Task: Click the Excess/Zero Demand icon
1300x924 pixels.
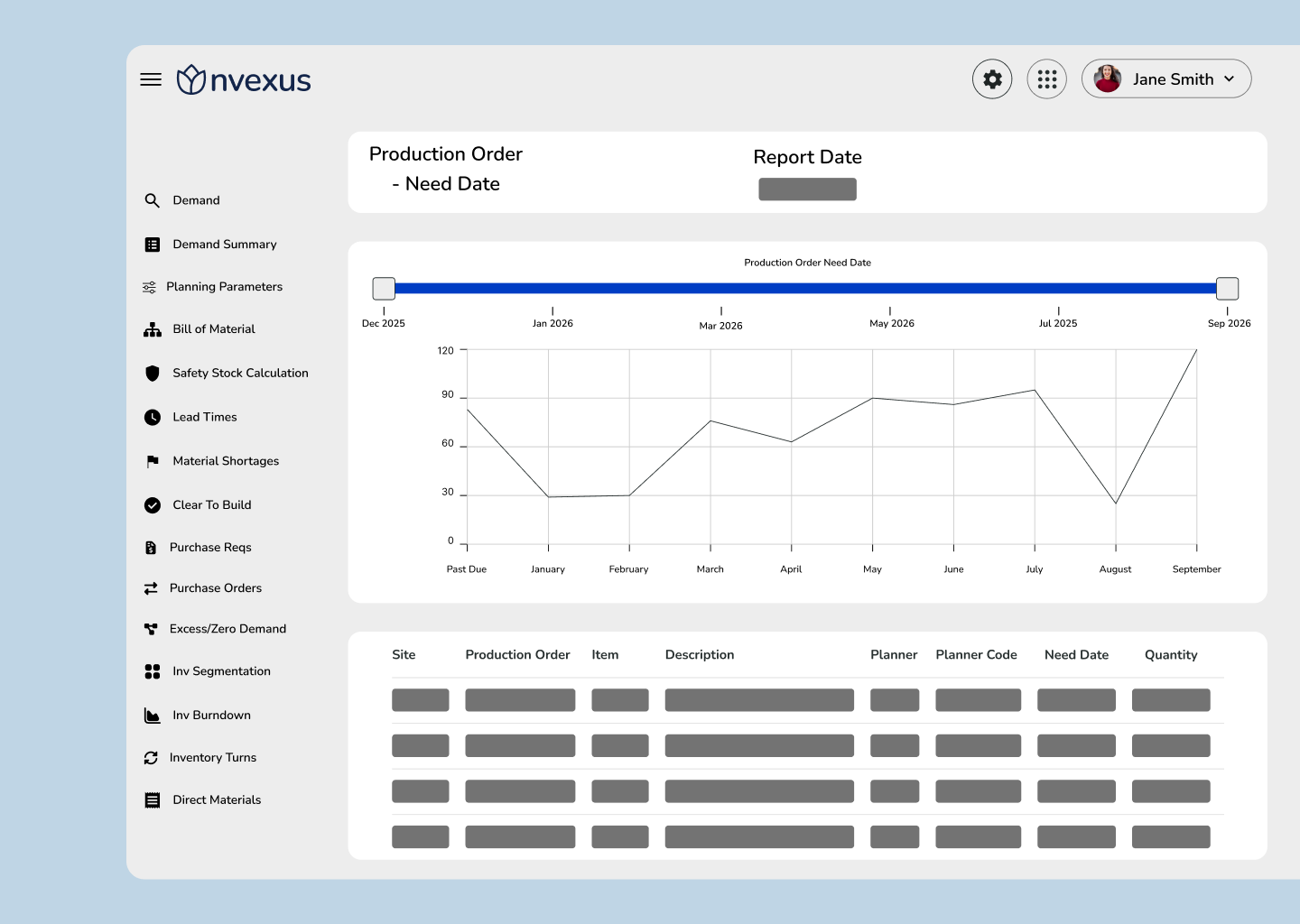Action: [x=151, y=629]
